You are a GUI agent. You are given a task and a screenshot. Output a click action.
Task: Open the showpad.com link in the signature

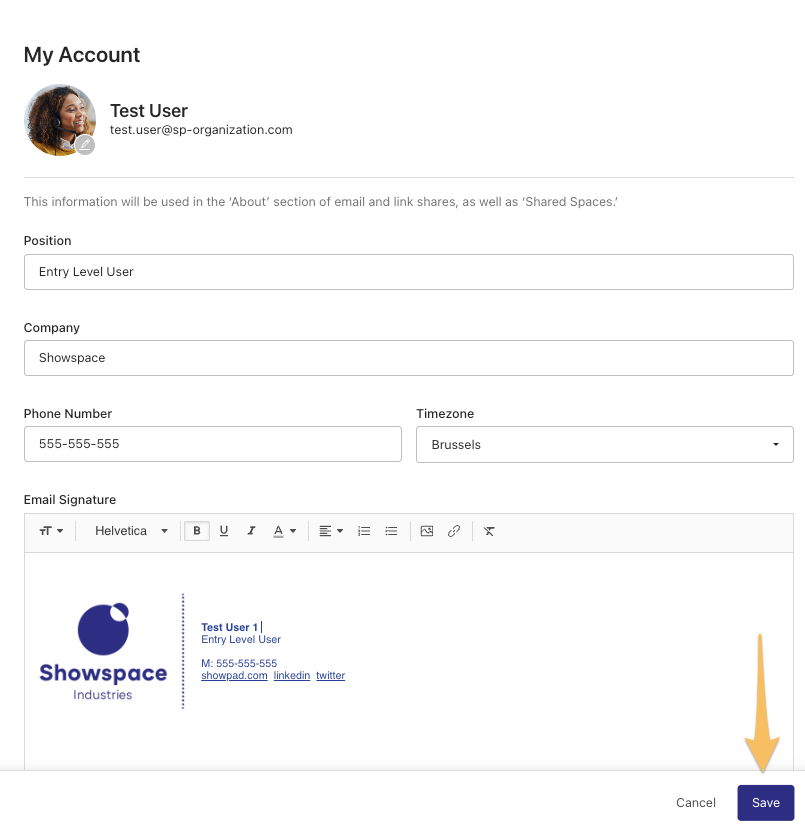(234, 675)
